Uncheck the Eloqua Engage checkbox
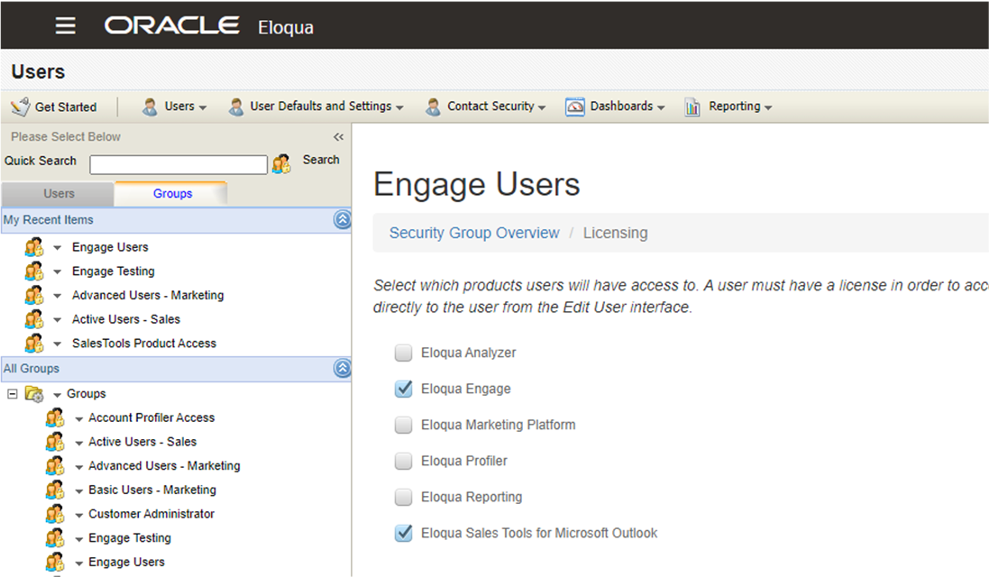The height and width of the screenshot is (577, 989). click(404, 389)
